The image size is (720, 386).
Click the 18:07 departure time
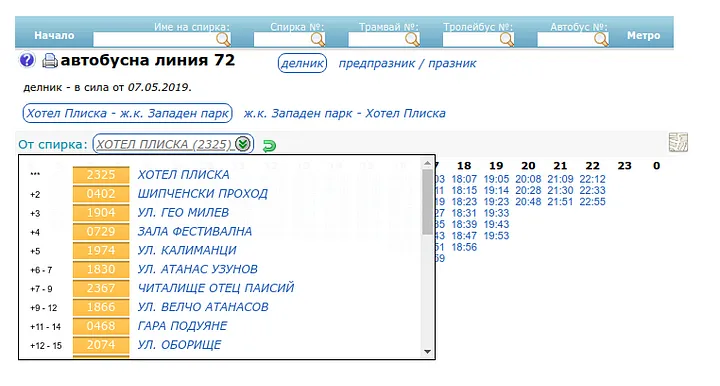point(464,179)
